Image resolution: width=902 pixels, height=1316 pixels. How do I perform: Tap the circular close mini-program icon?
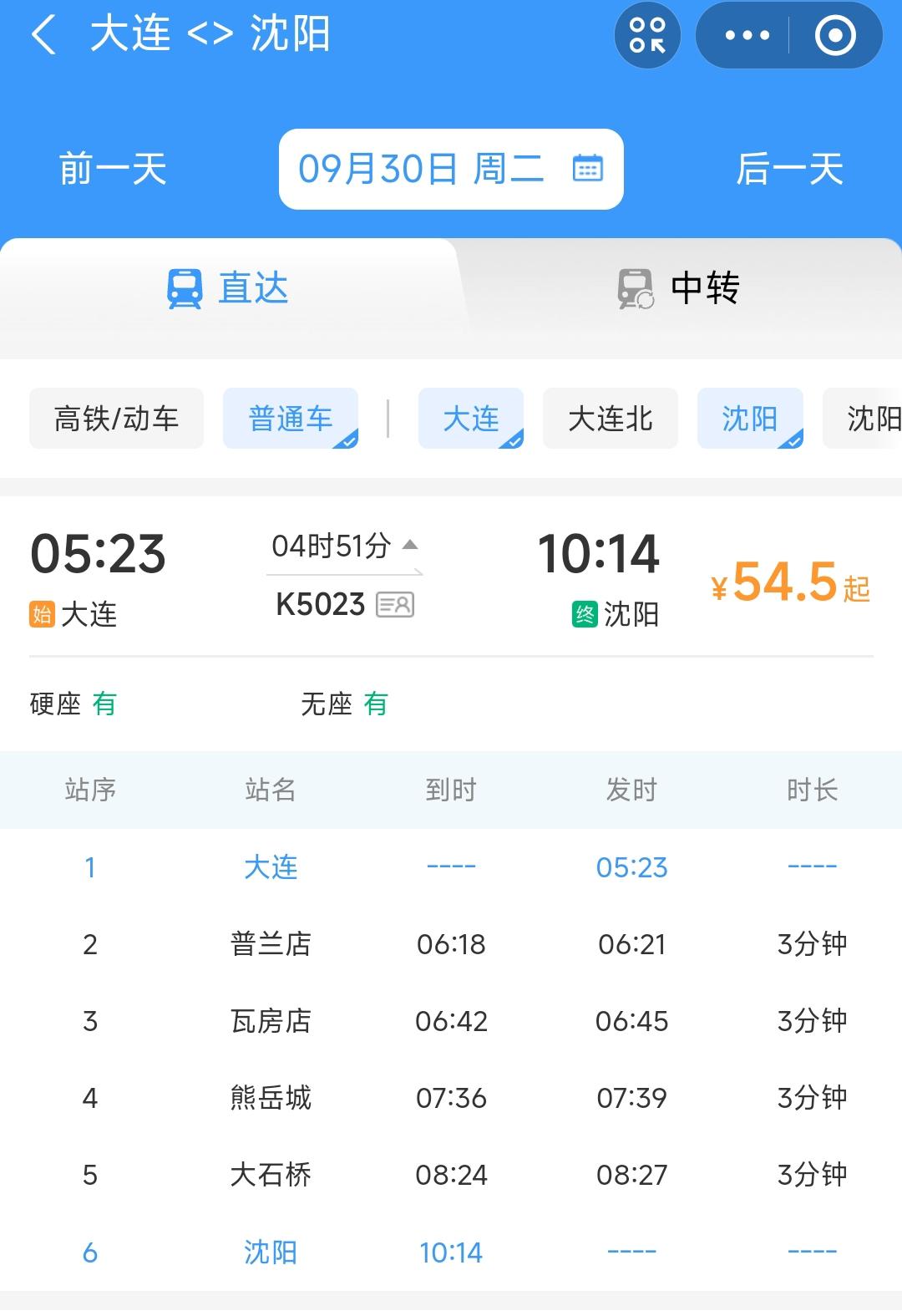(x=835, y=35)
